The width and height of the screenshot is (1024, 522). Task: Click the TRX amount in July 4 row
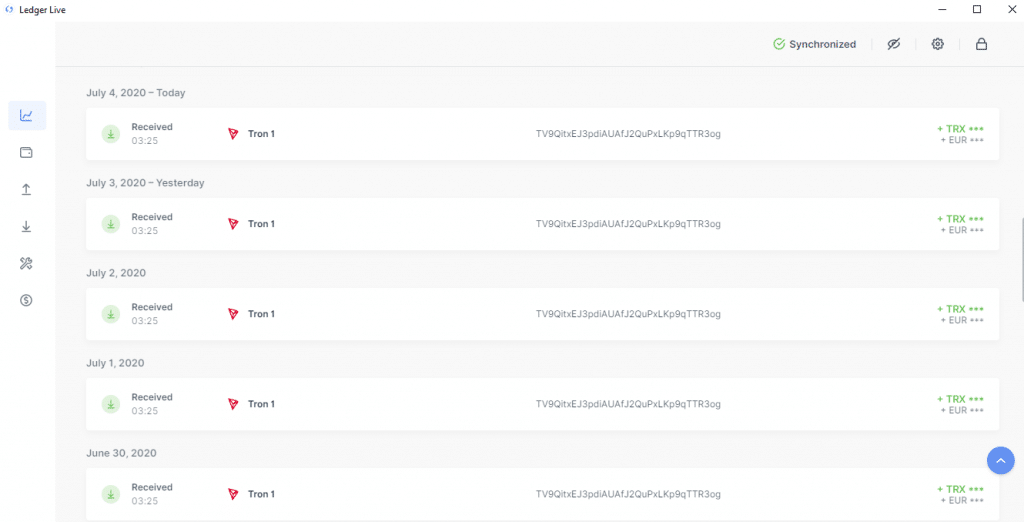[x=960, y=129]
